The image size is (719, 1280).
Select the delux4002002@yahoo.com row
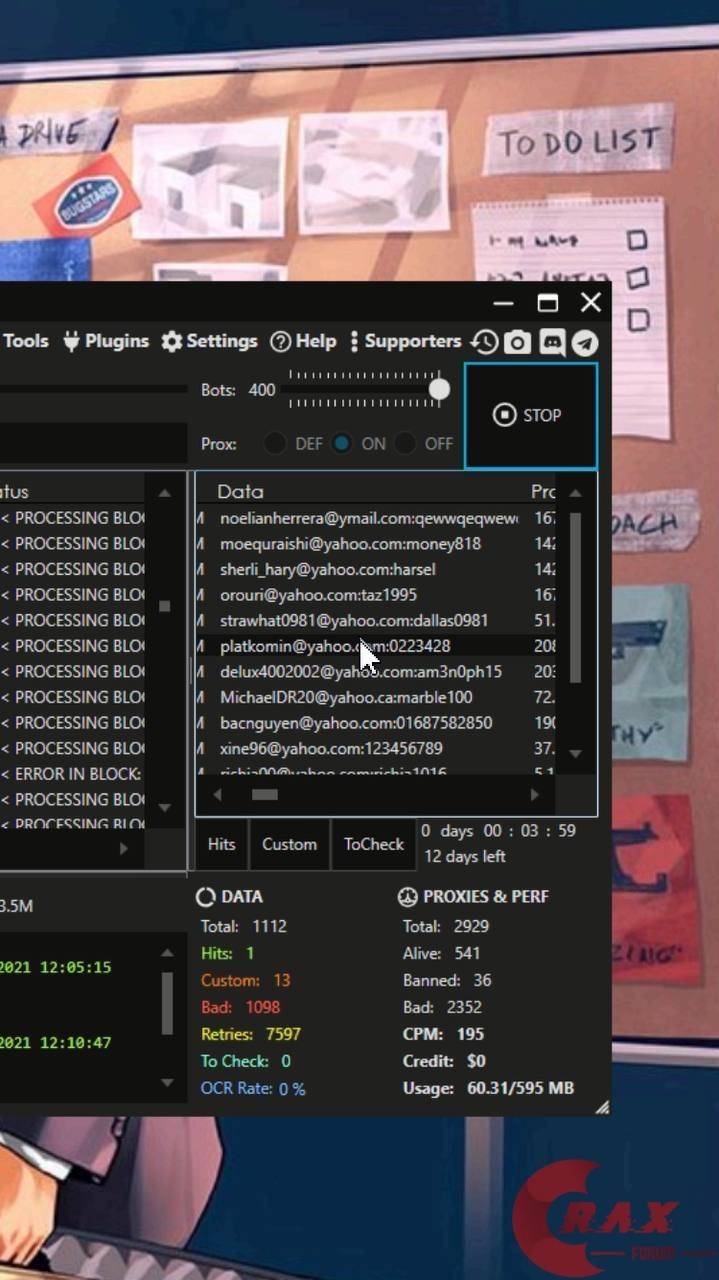[375, 672]
